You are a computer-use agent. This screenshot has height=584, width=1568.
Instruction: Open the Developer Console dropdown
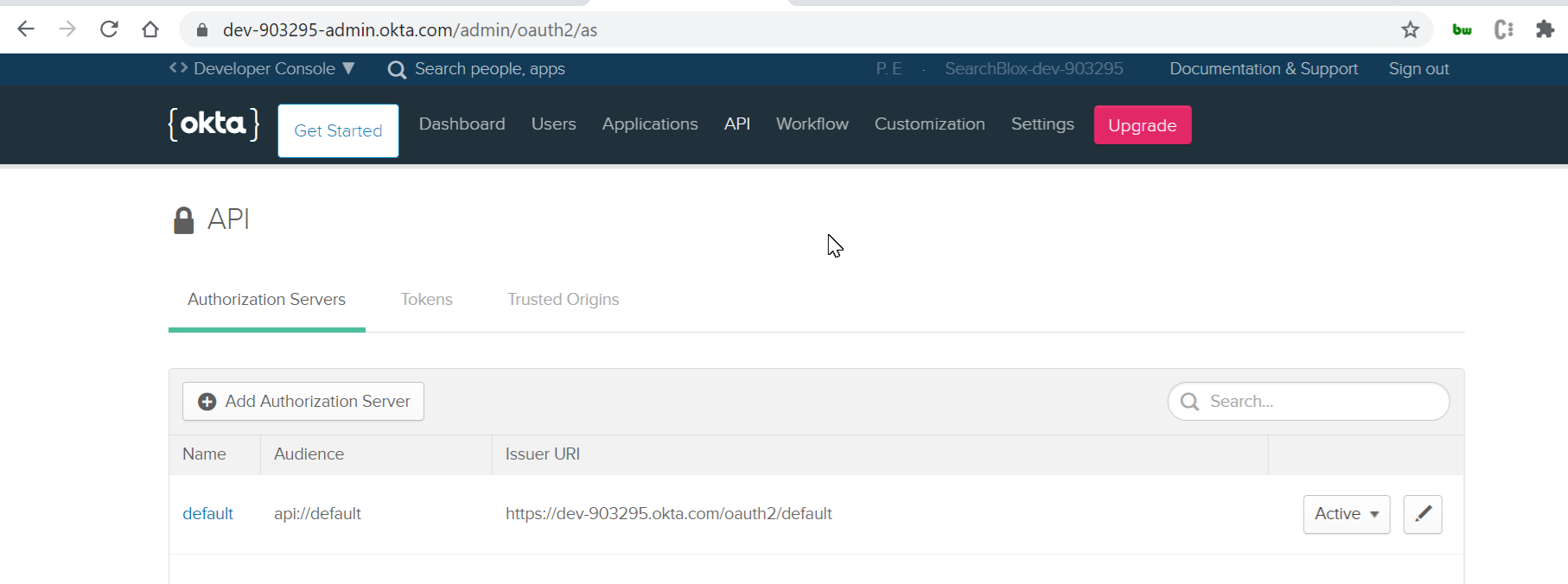tap(263, 69)
